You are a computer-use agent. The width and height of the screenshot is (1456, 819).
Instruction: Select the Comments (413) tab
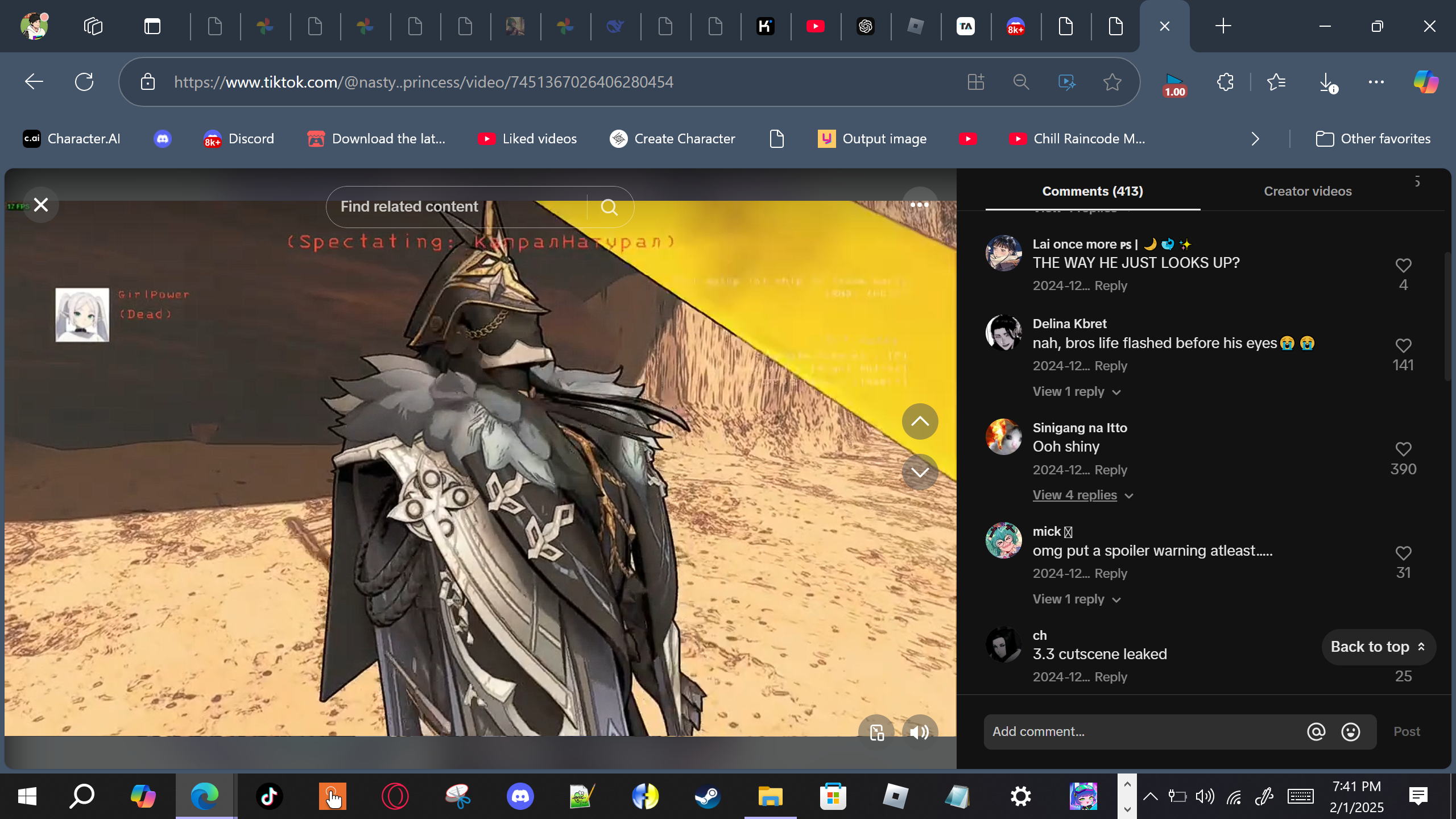tap(1092, 191)
